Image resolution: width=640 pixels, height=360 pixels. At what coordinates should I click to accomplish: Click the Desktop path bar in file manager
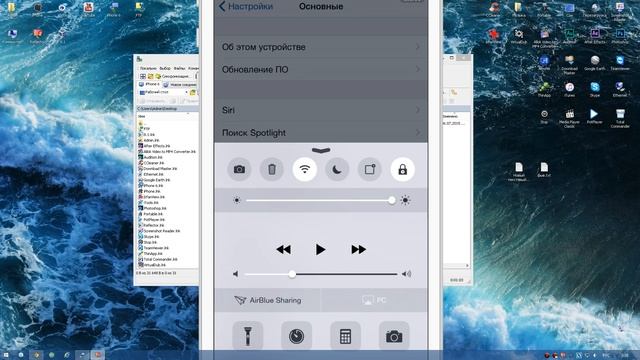(167, 109)
